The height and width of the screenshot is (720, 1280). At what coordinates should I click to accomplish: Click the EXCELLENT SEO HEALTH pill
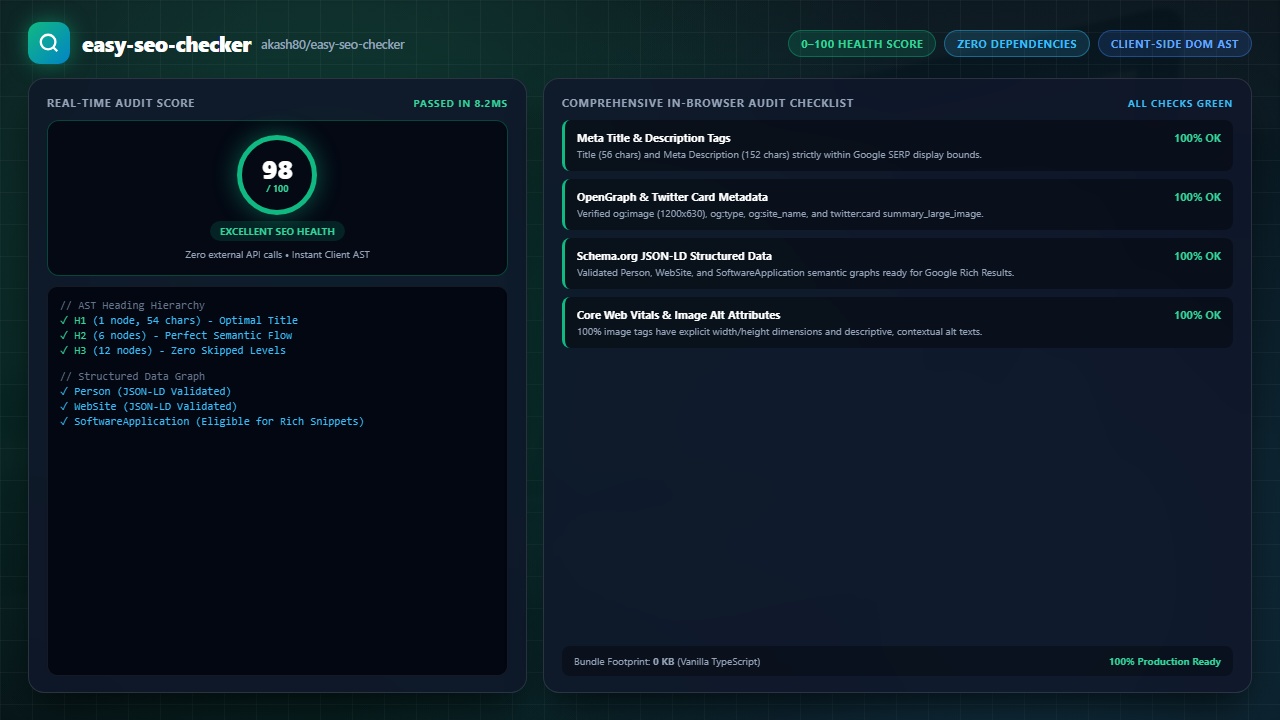[277, 231]
